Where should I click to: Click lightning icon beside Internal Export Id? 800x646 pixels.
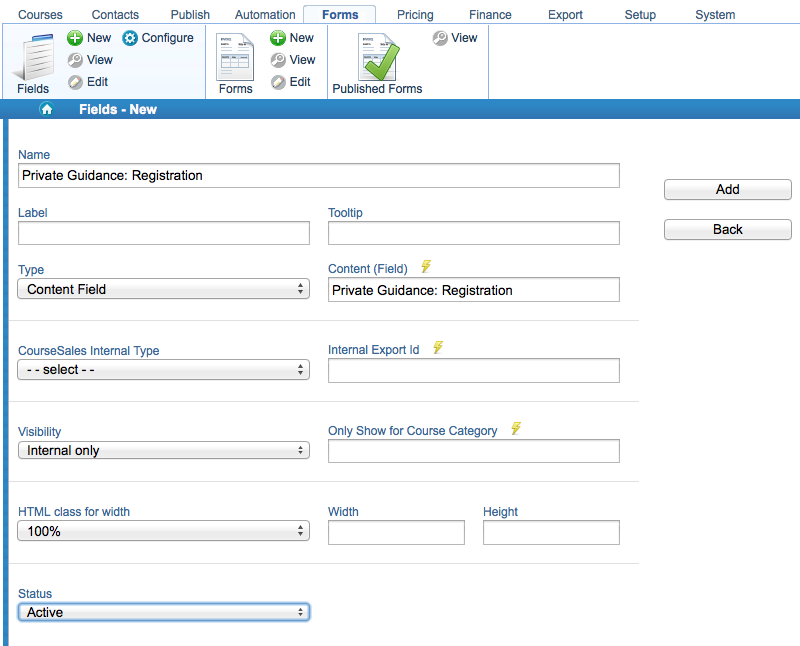(438, 347)
